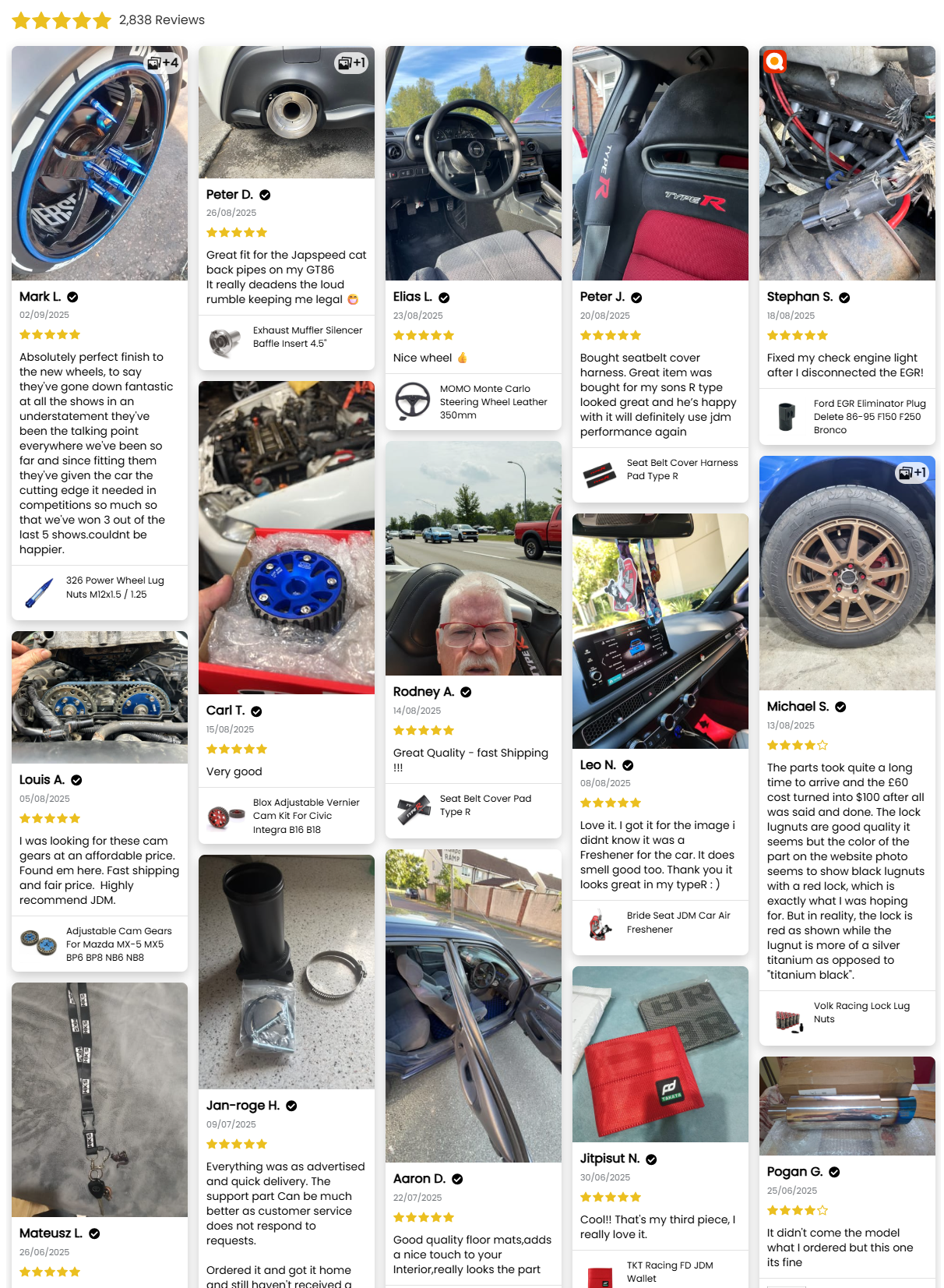This screenshot has height=1288, width=944.
Task: Open MOMO Monte Carlo Steering Wheel product
Action: click(474, 401)
